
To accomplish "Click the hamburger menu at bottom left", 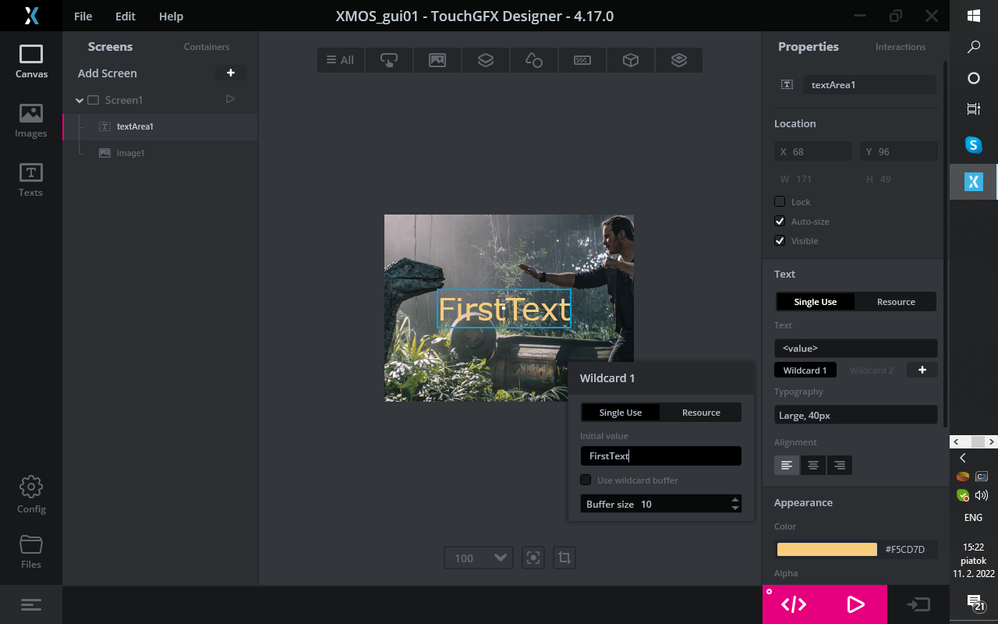I will coord(31,604).
